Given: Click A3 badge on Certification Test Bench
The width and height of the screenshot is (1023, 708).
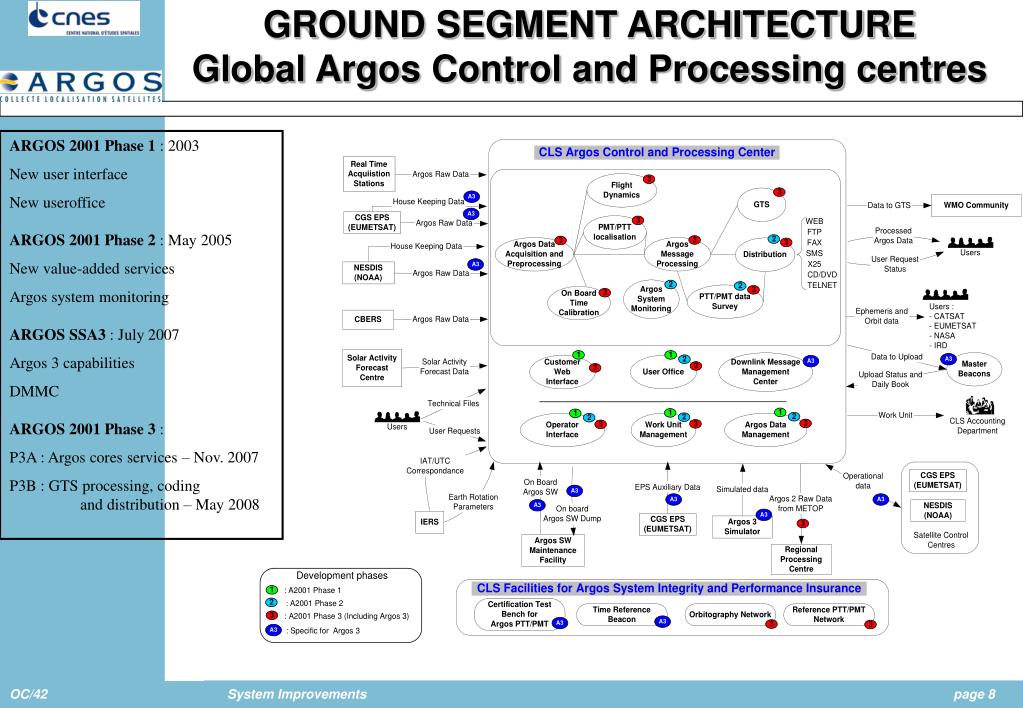Looking at the screenshot, I should click(x=559, y=623).
